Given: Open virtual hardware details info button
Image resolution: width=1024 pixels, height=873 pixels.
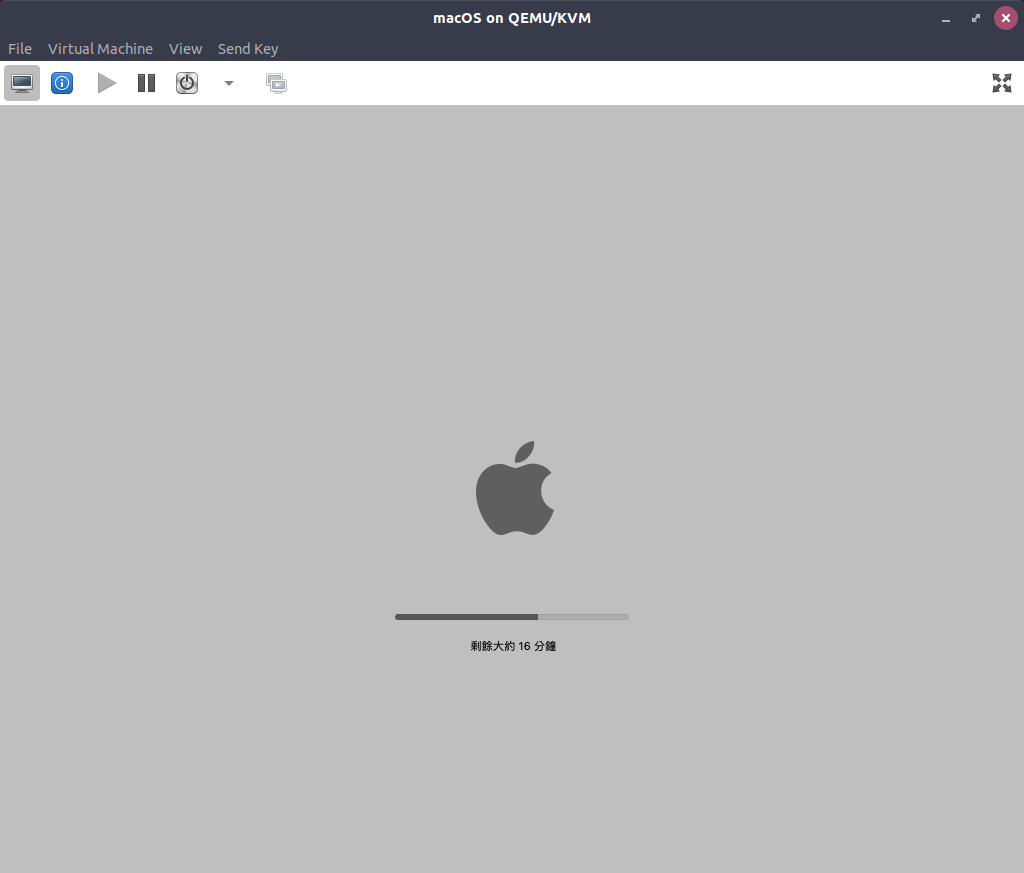Looking at the screenshot, I should 62,83.
